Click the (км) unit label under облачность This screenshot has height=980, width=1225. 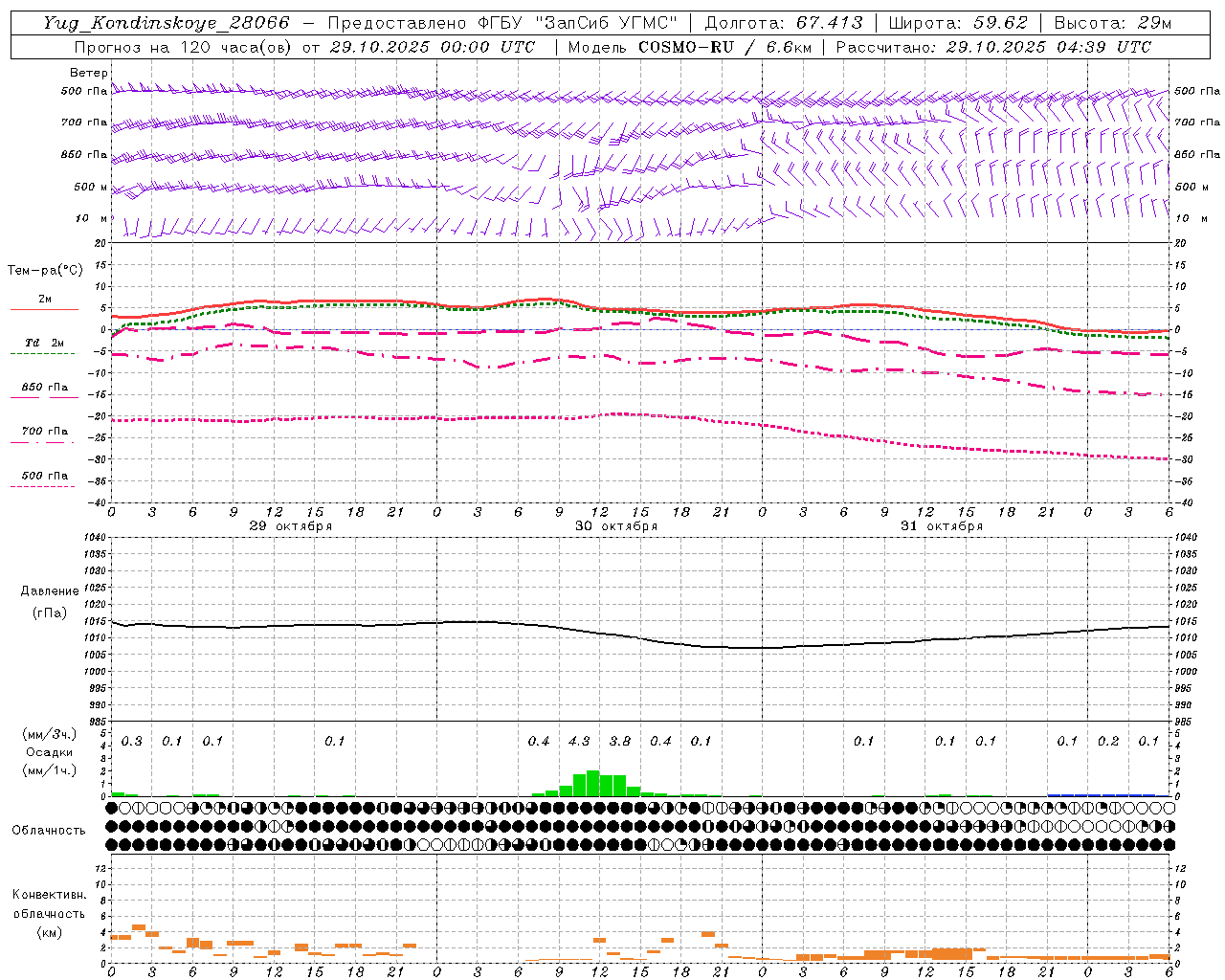click(50, 931)
